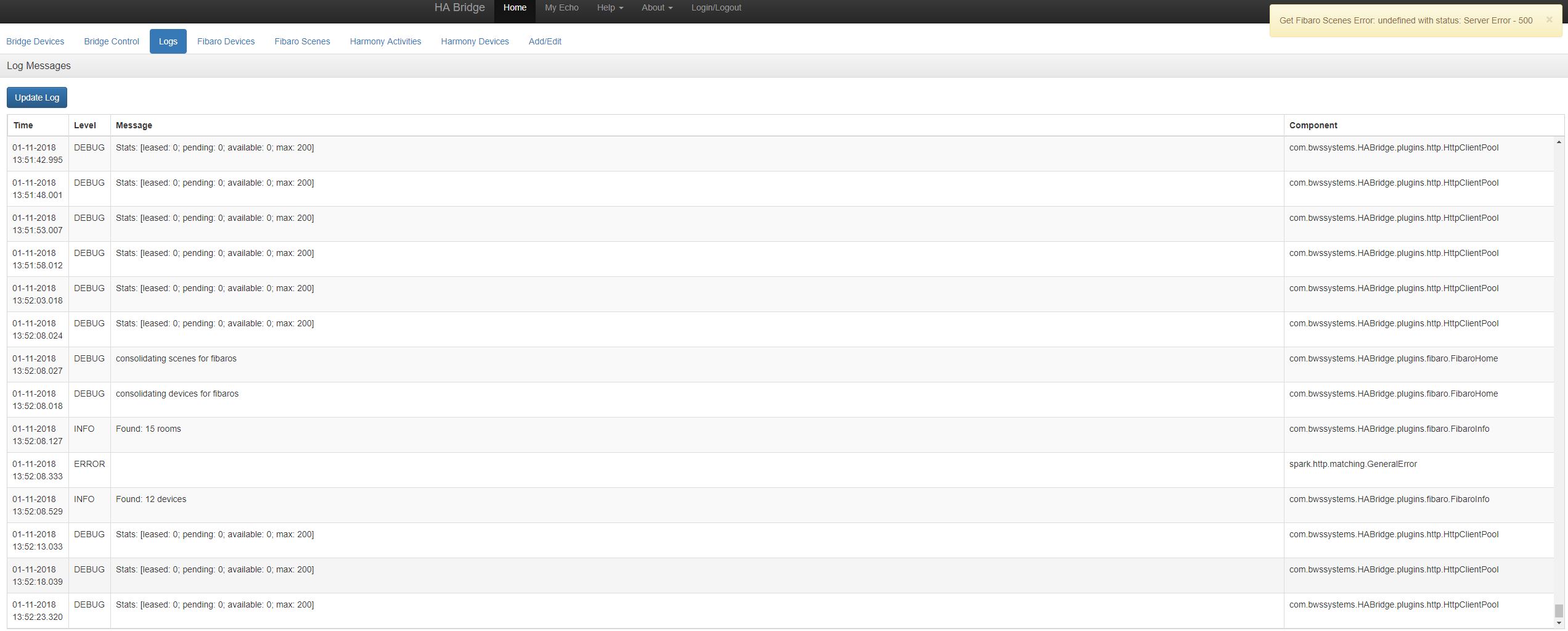Viewport: 1568px width, 631px height.
Task: Click the 13:52:23.320 timestamp cell
Action: click(x=38, y=611)
